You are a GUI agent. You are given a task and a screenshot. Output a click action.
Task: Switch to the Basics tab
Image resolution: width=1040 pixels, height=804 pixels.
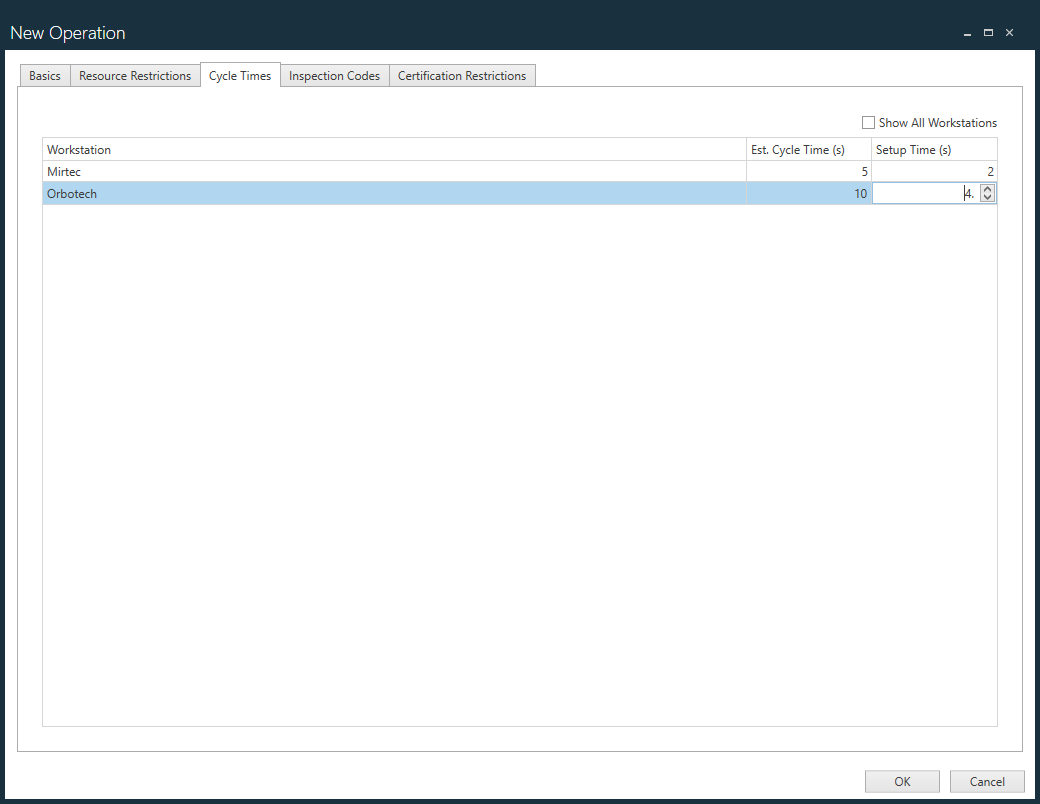45,76
